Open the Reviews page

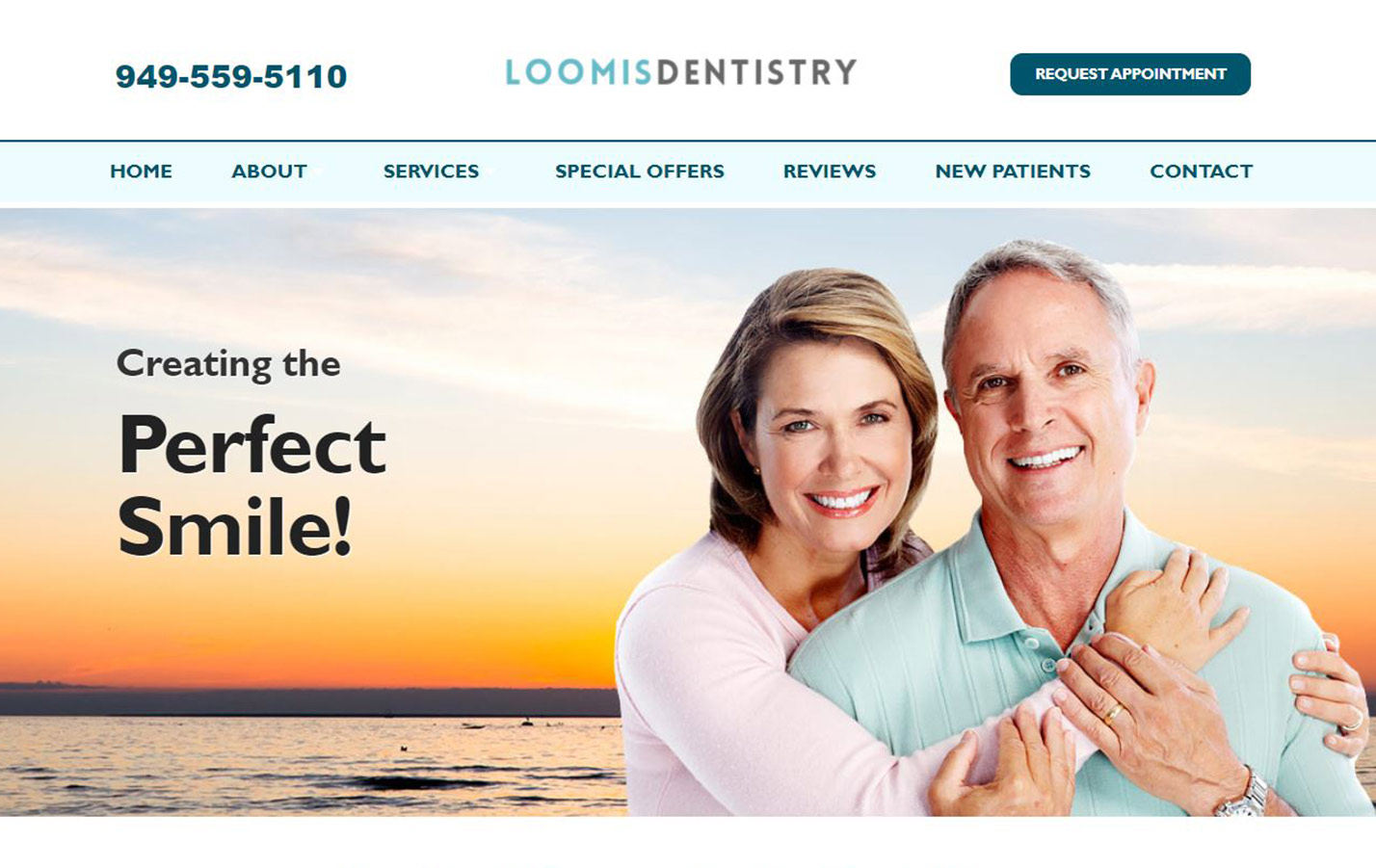coord(830,171)
